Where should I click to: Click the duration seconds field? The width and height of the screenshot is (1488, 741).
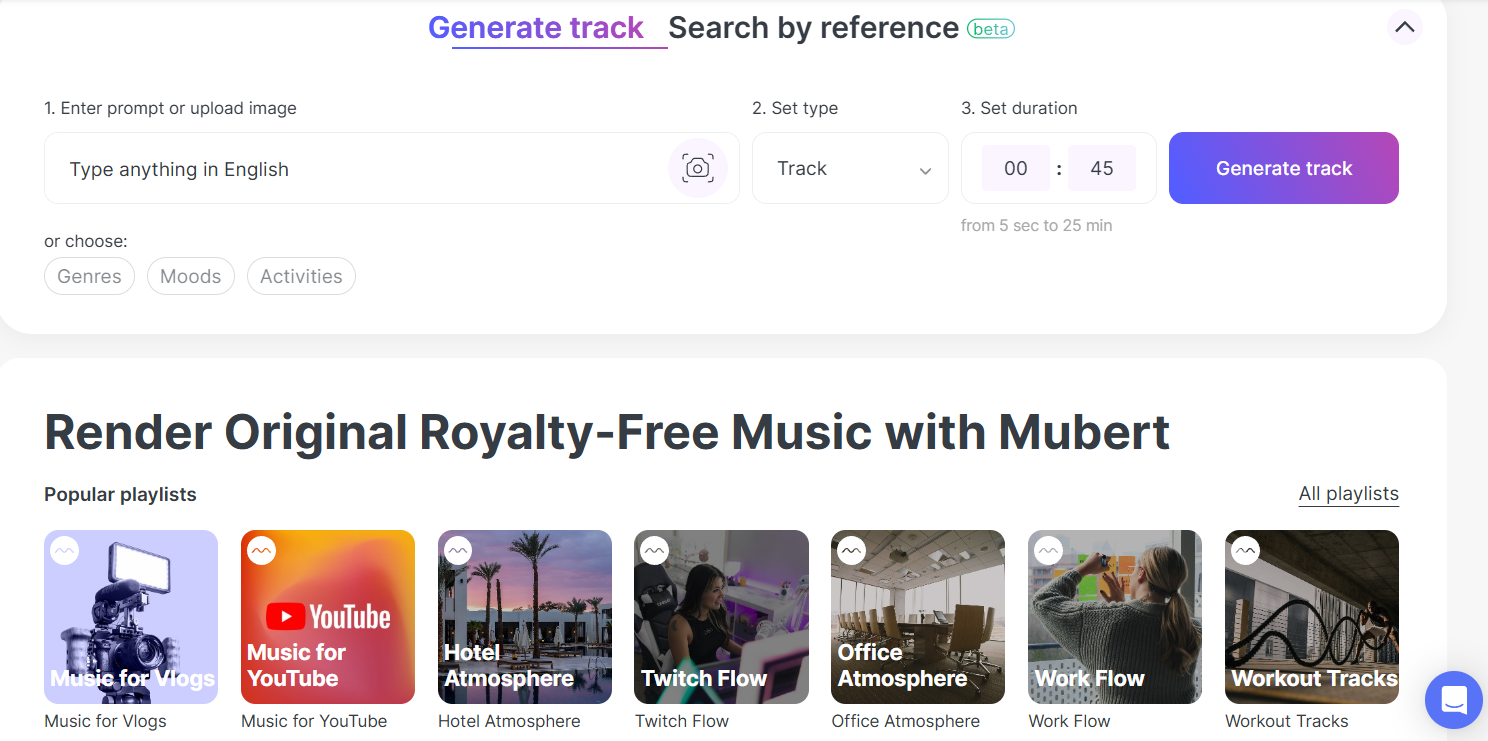click(x=1101, y=168)
